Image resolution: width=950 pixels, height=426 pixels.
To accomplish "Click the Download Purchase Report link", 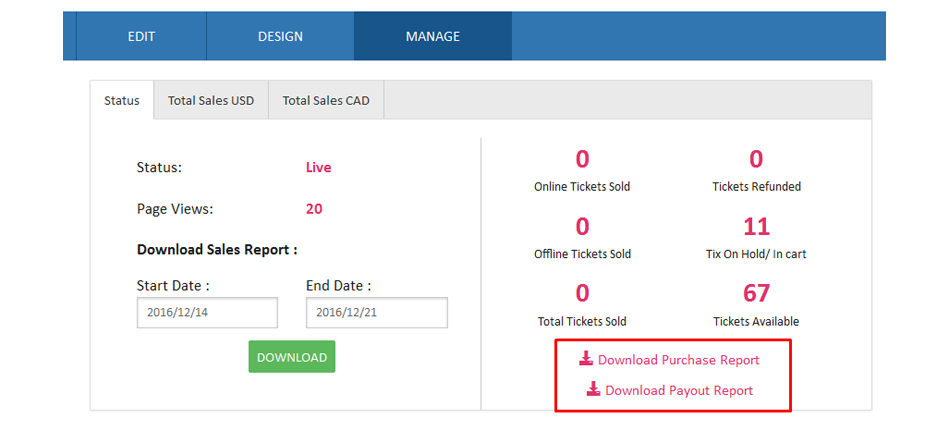I will 678,360.
